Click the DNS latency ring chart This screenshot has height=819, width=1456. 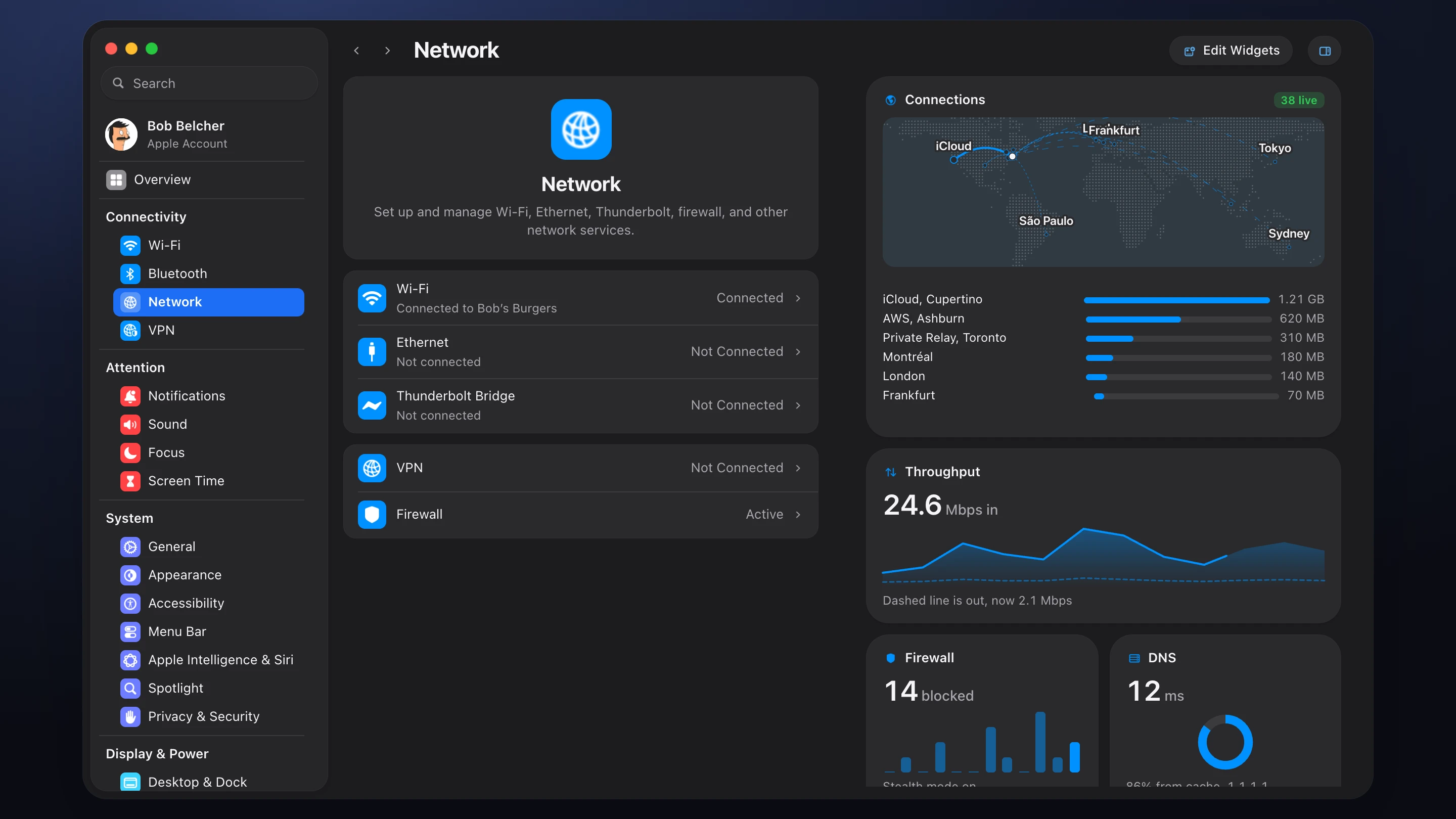[x=1225, y=742]
